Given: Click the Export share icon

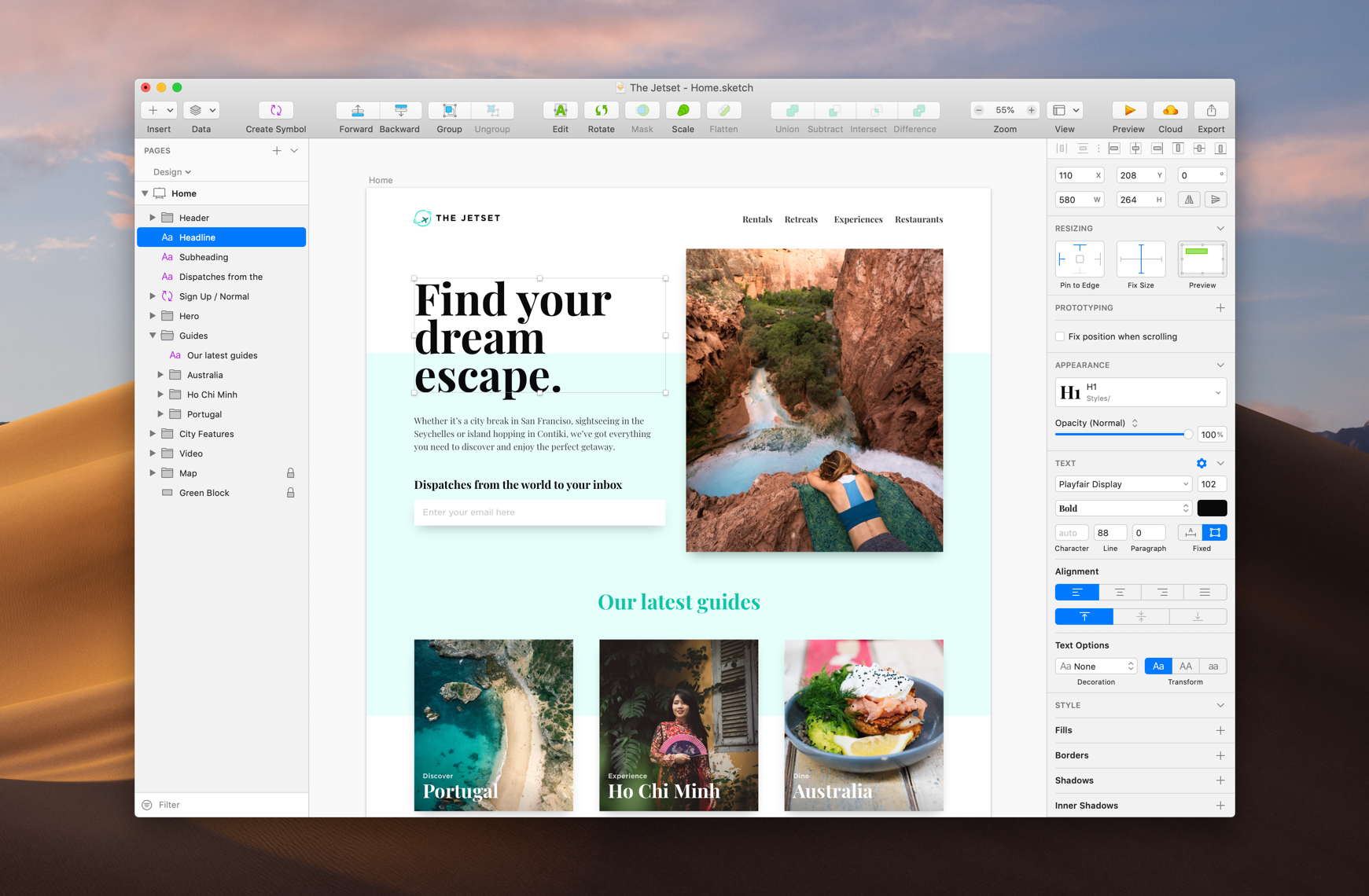Looking at the screenshot, I should click(x=1211, y=111).
